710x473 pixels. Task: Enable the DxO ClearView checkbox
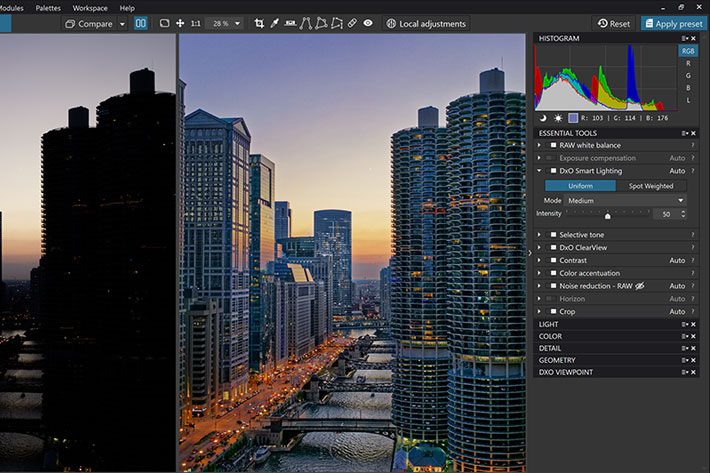[x=552, y=248]
